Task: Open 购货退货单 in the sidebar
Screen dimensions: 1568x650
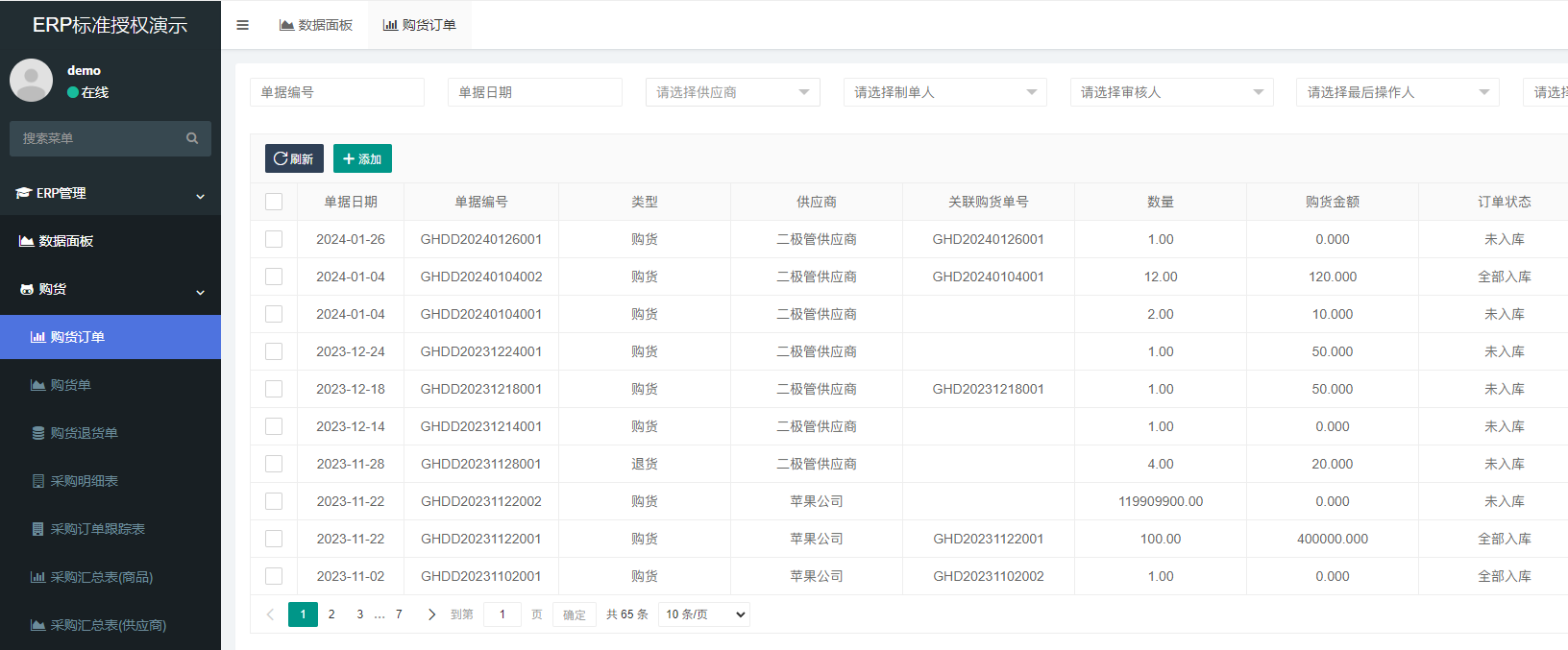Action: click(x=84, y=433)
